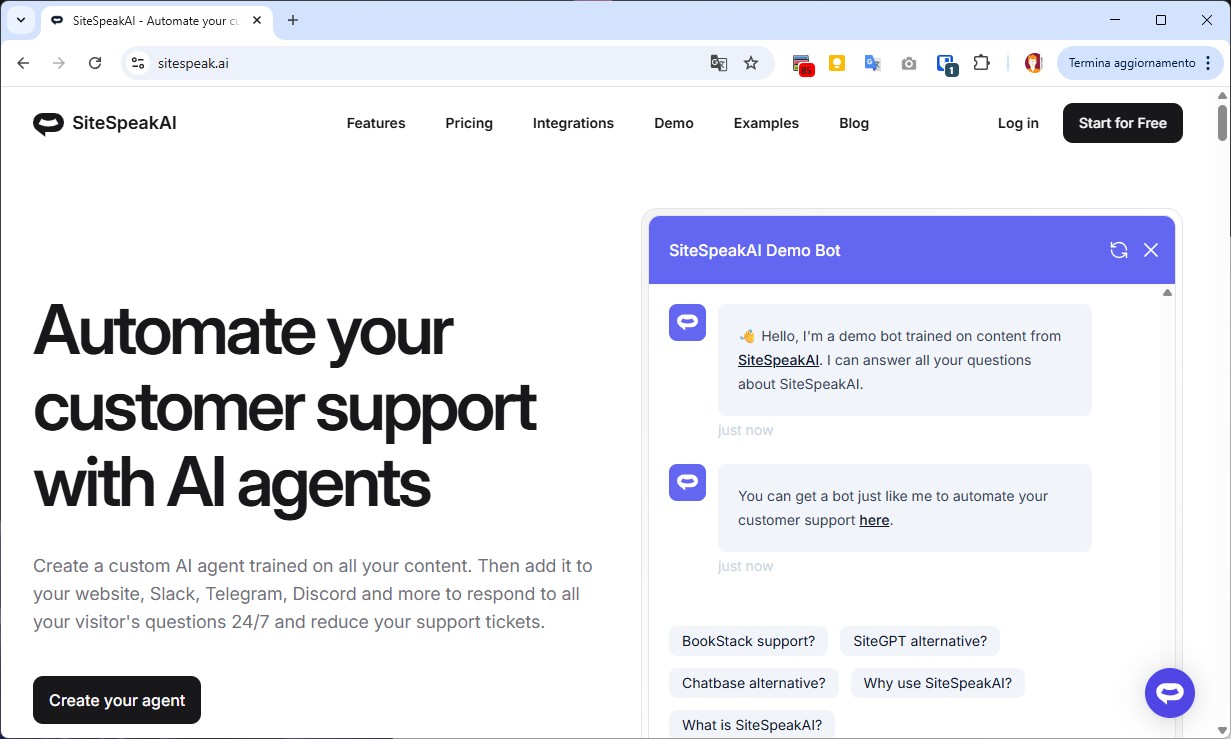Image resolution: width=1231 pixels, height=739 pixels.
Task: Open the yellow note extension
Action: click(837, 63)
